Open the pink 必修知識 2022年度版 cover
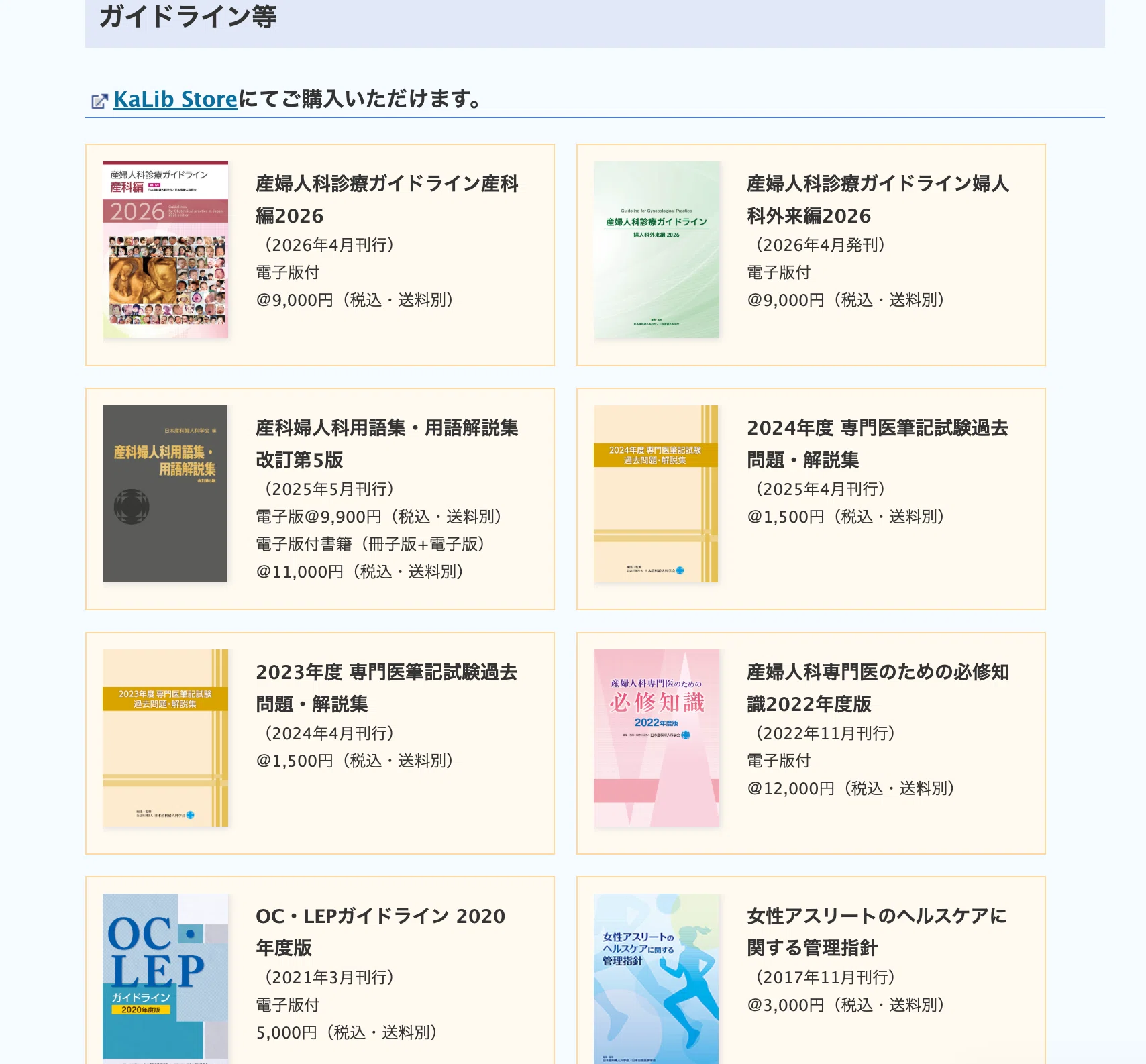This screenshot has height=1064, width=1146. 656,738
